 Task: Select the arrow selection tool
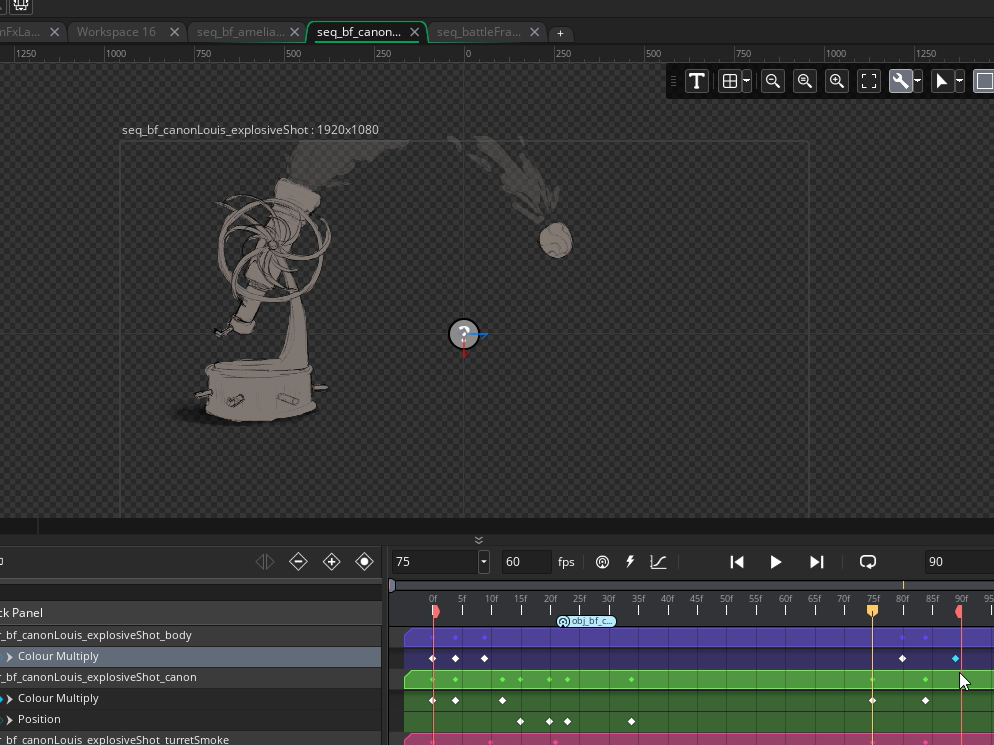click(x=941, y=81)
